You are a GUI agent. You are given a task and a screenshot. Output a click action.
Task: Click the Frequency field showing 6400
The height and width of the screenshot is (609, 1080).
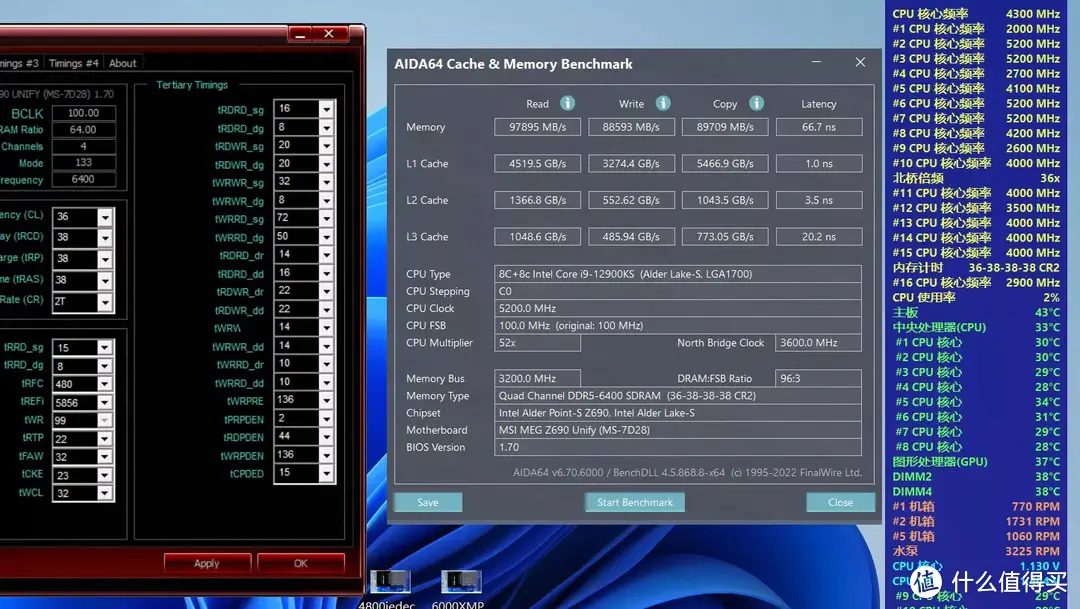coord(83,179)
